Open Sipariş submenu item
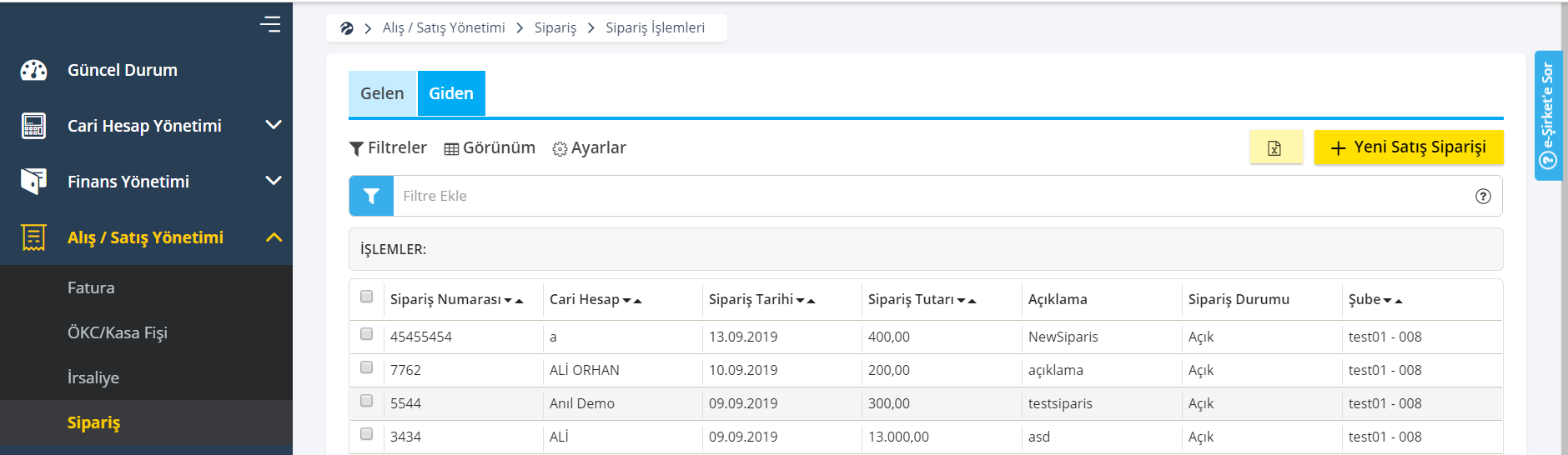This screenshot has width=1568, height=455. 93,422
